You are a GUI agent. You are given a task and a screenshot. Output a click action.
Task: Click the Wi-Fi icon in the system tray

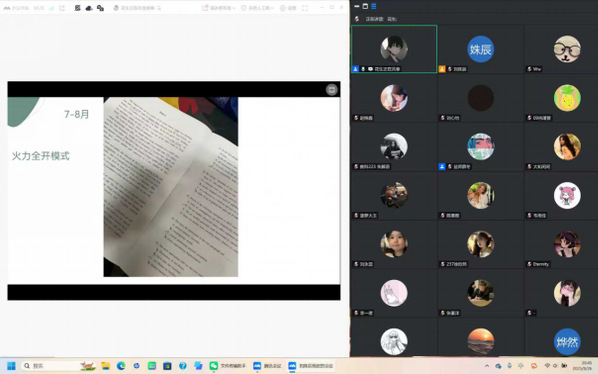[547, 366]
